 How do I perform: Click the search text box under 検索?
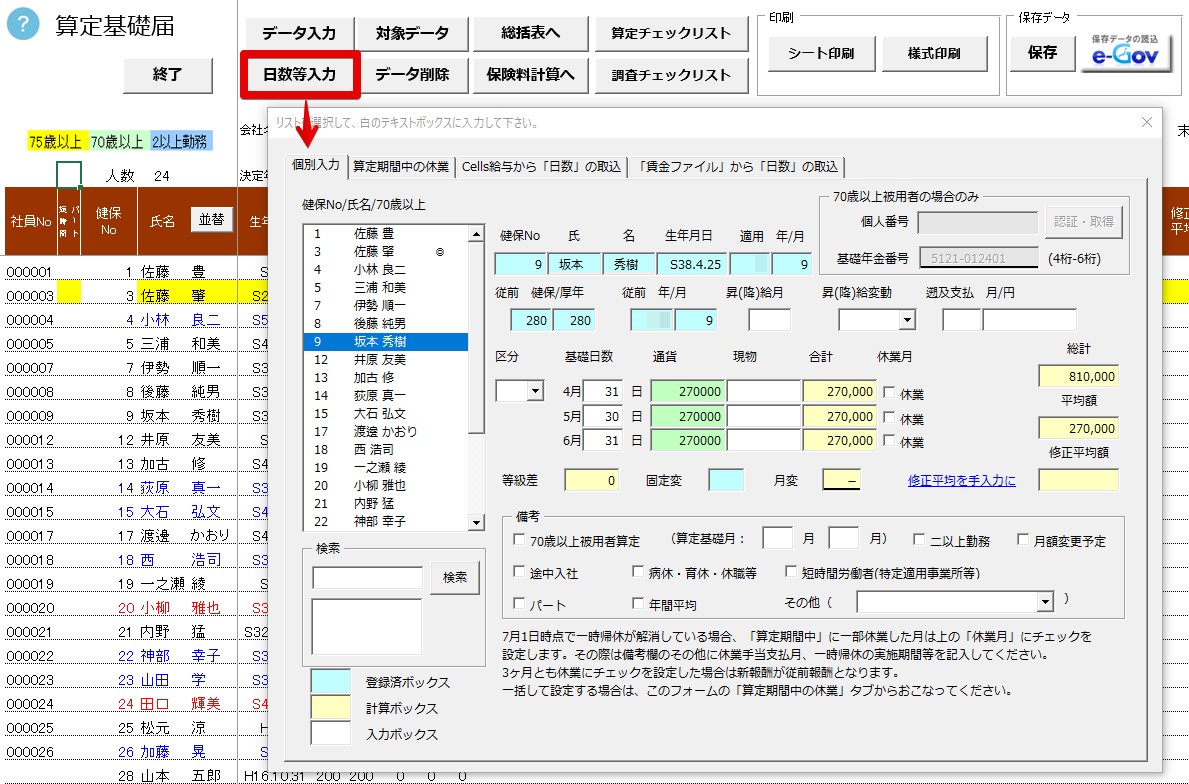pyautogui.click(x=368, y=577)
